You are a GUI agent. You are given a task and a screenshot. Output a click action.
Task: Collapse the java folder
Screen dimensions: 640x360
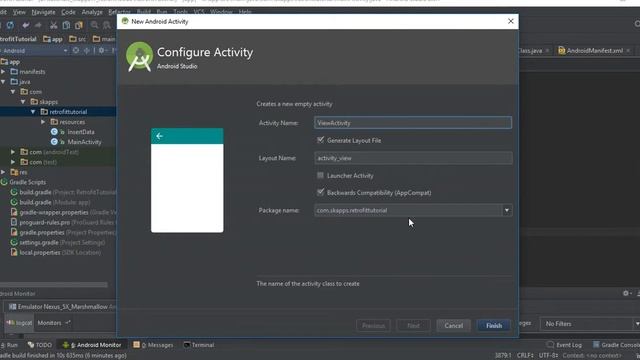click(3, 82)
